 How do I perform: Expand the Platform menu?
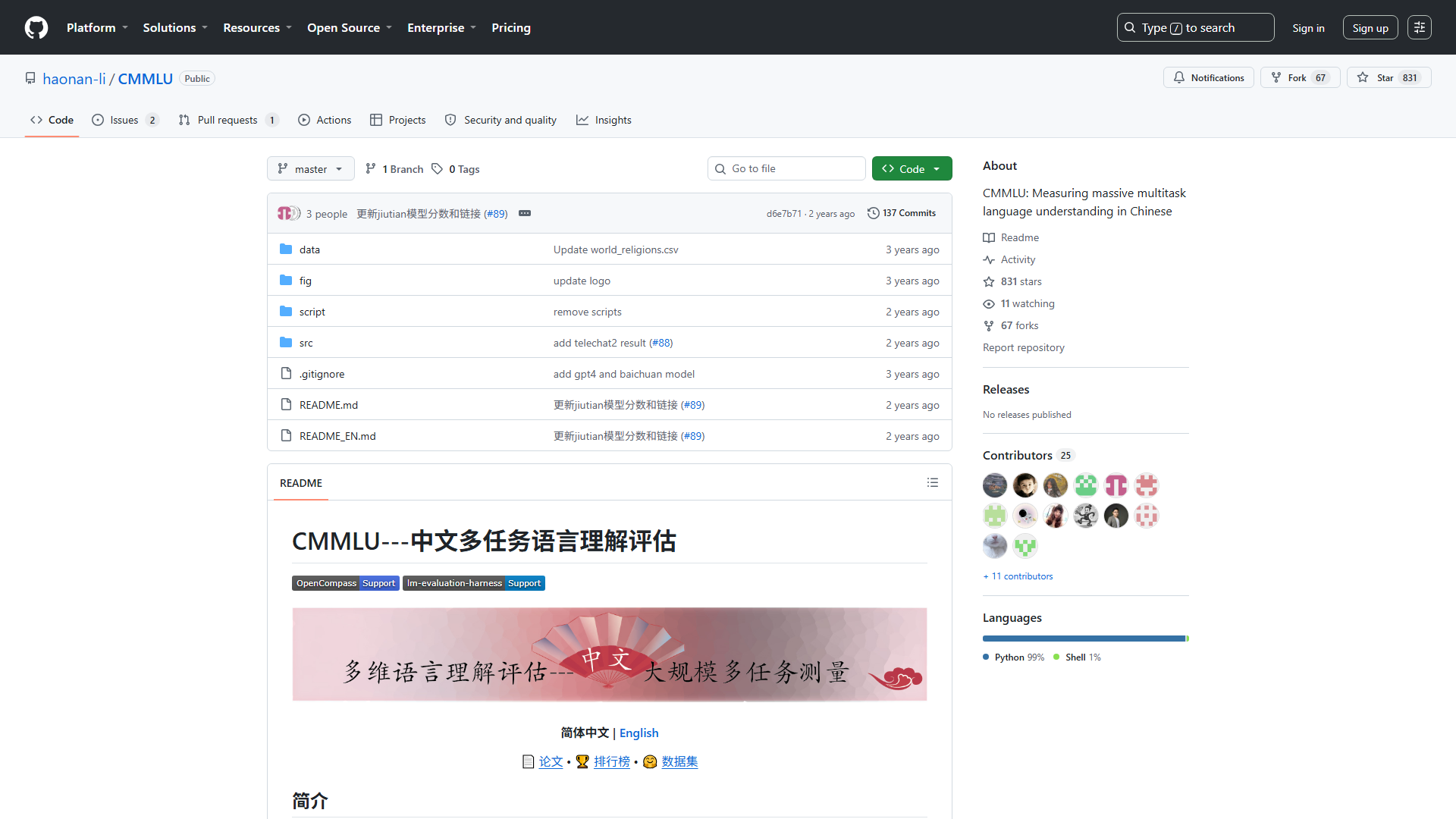click(97, 27)
